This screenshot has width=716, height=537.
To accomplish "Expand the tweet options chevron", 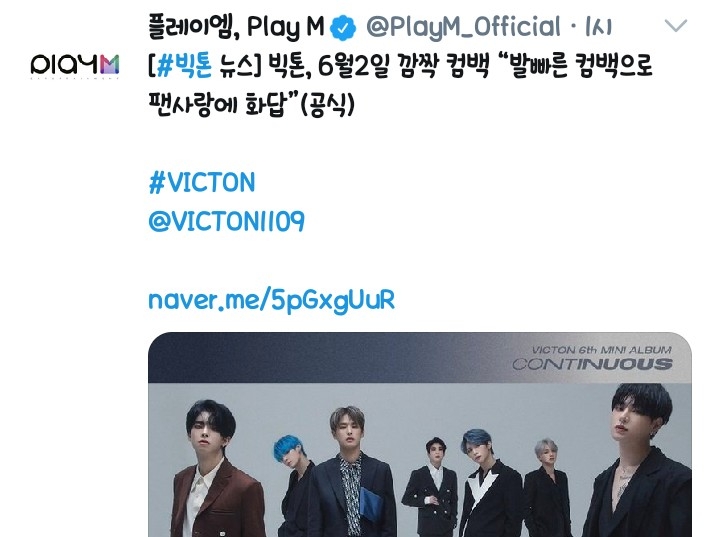I will tap(675, 26).
